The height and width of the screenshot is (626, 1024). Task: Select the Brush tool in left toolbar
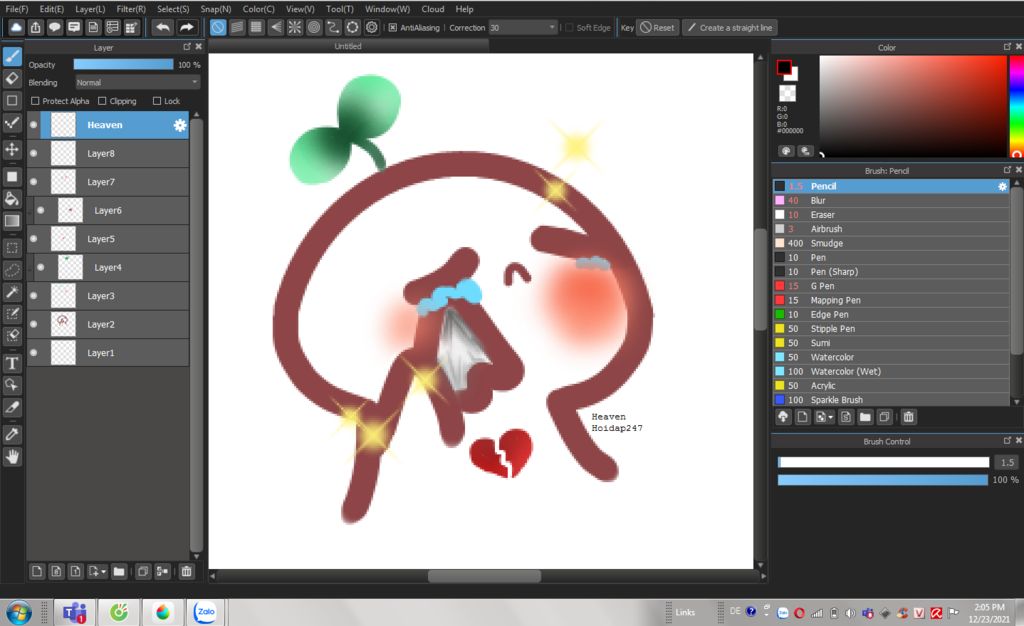[x=12, y=56]
